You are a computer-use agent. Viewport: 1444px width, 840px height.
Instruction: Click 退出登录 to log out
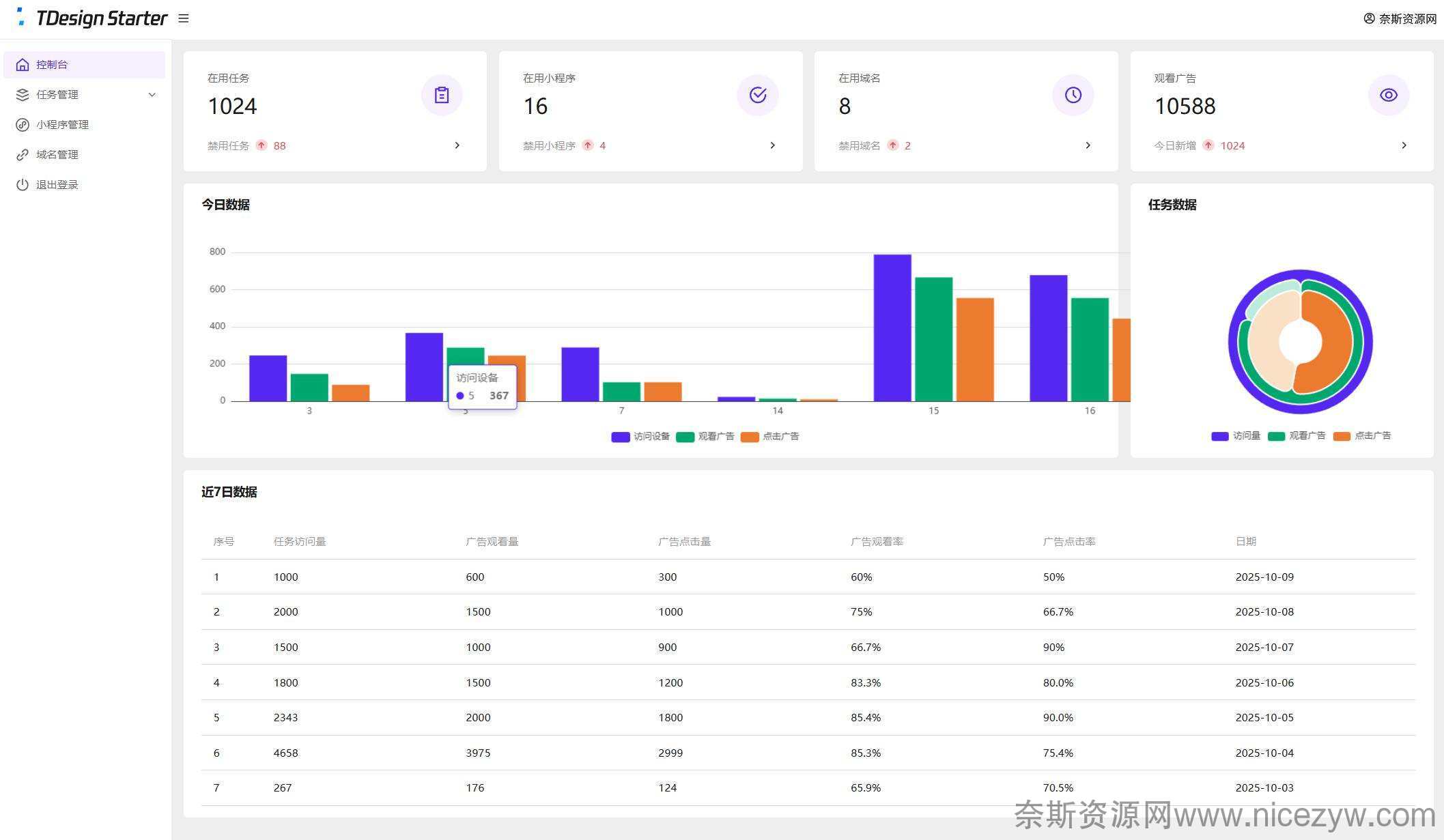57,185
